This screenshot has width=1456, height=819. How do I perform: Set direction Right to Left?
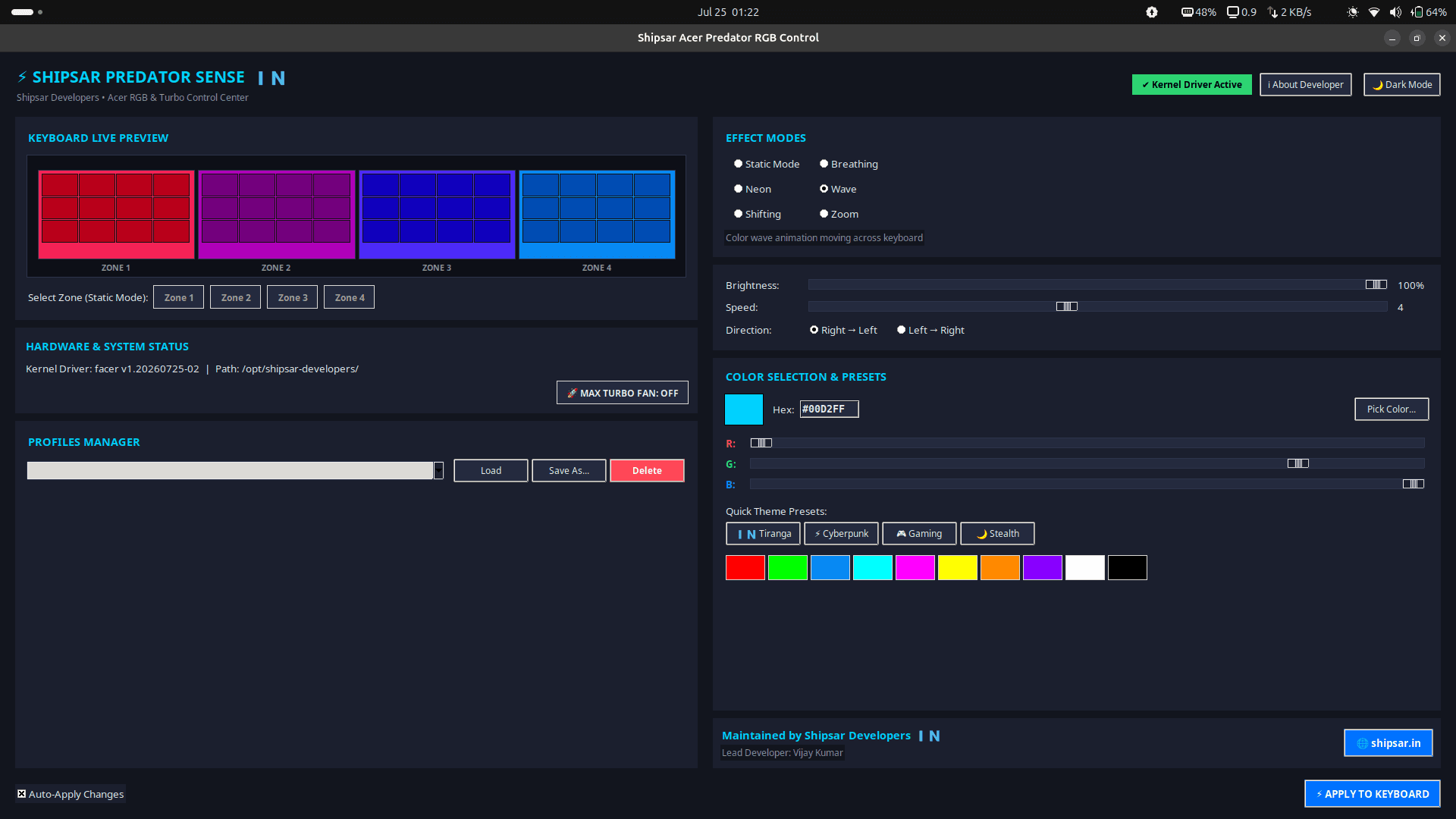(x=843, y=330)
